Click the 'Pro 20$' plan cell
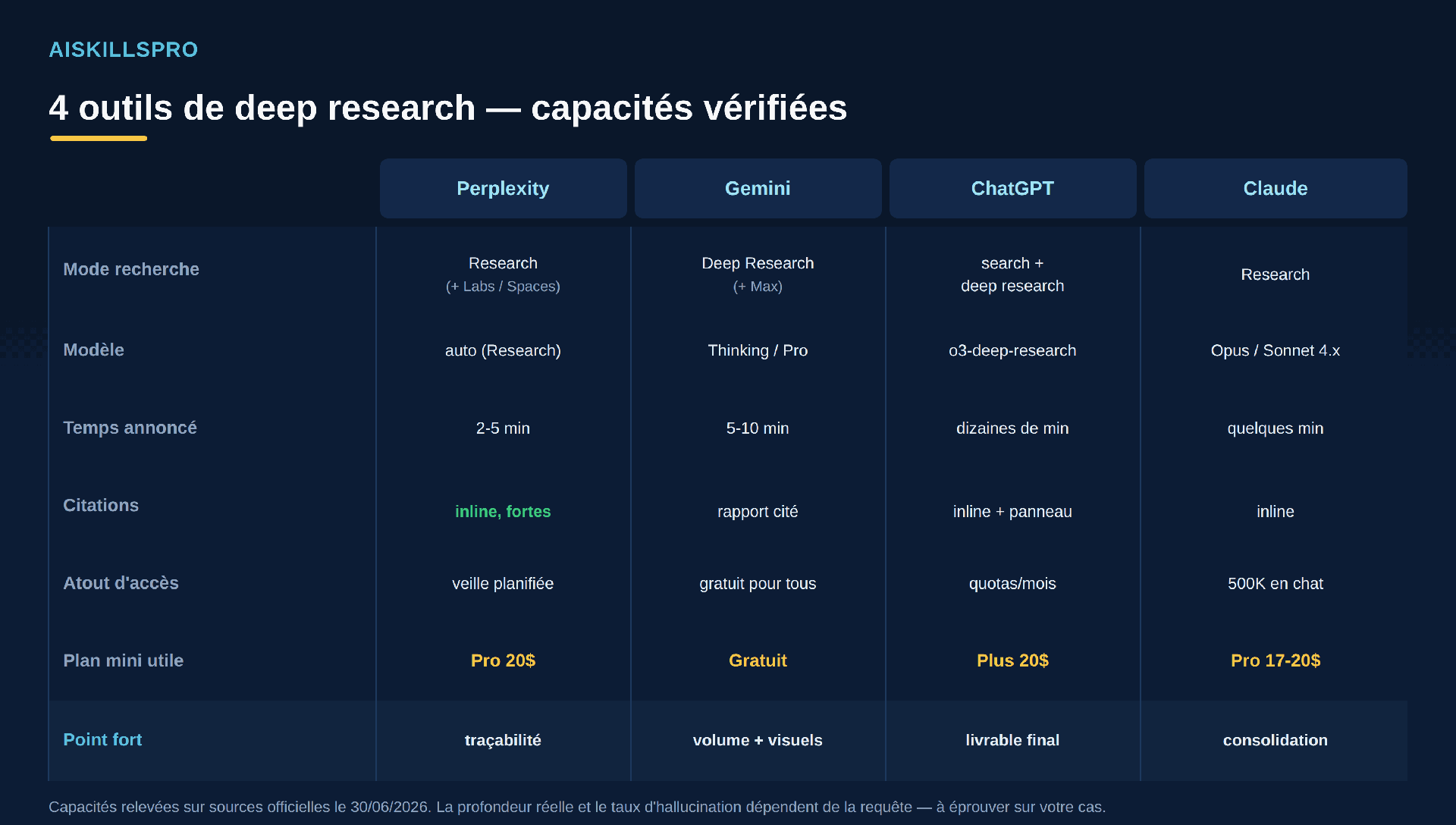Viewport: 1456px width, 825px height. (503, 660)
